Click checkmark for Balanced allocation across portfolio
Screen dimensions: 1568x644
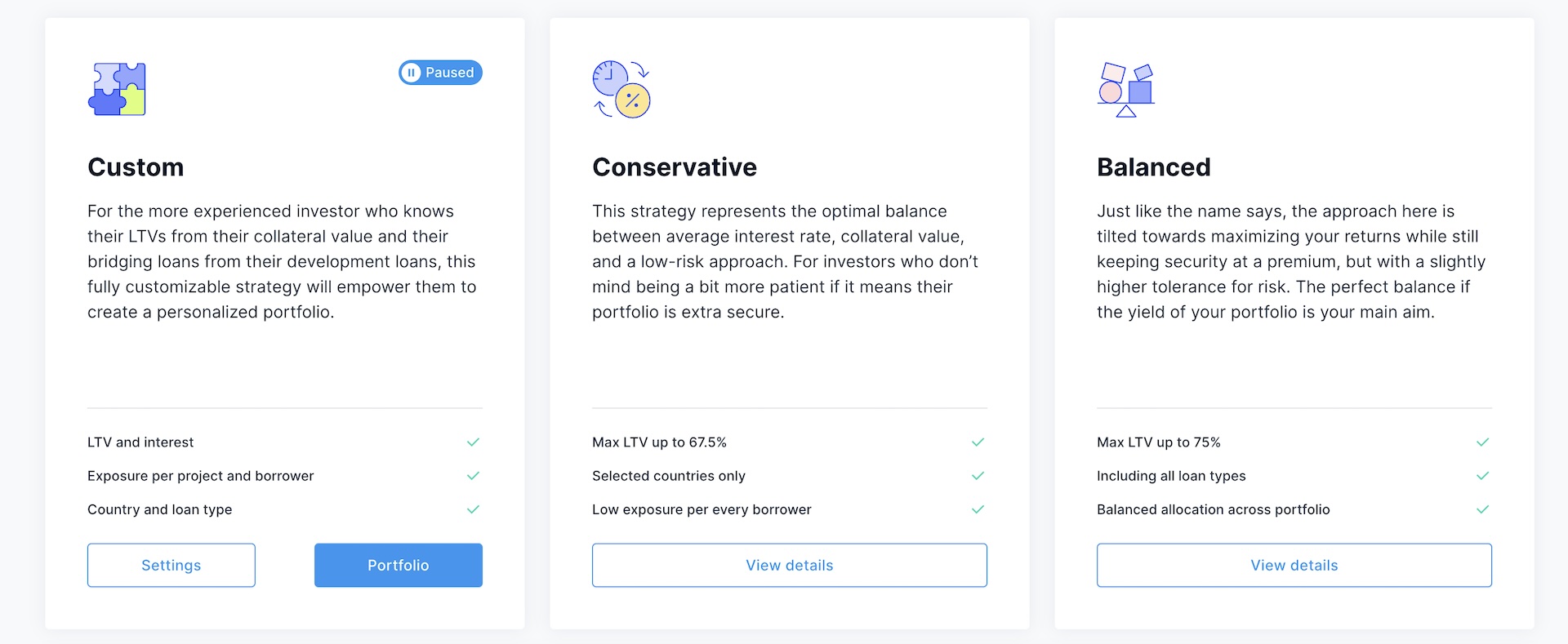click(x=1482, y=509)
